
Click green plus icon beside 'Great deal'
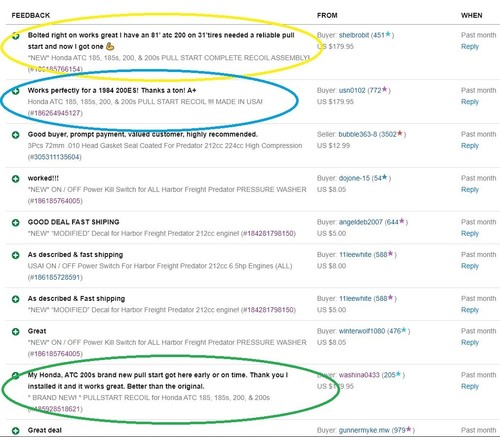pos(15,431)
